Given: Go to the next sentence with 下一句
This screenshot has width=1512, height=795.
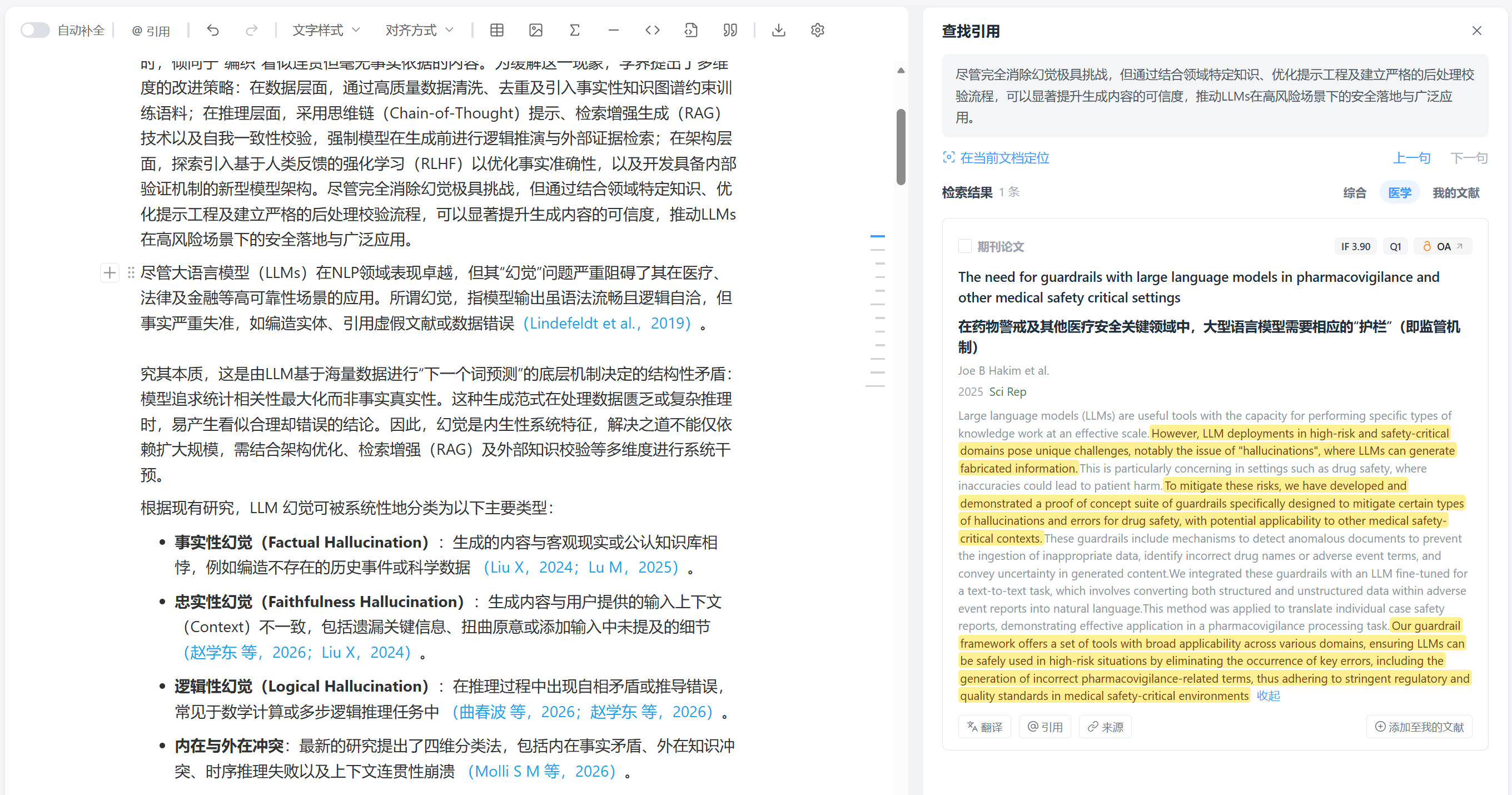Looking at the screenshot, I should coord(1469,157).
